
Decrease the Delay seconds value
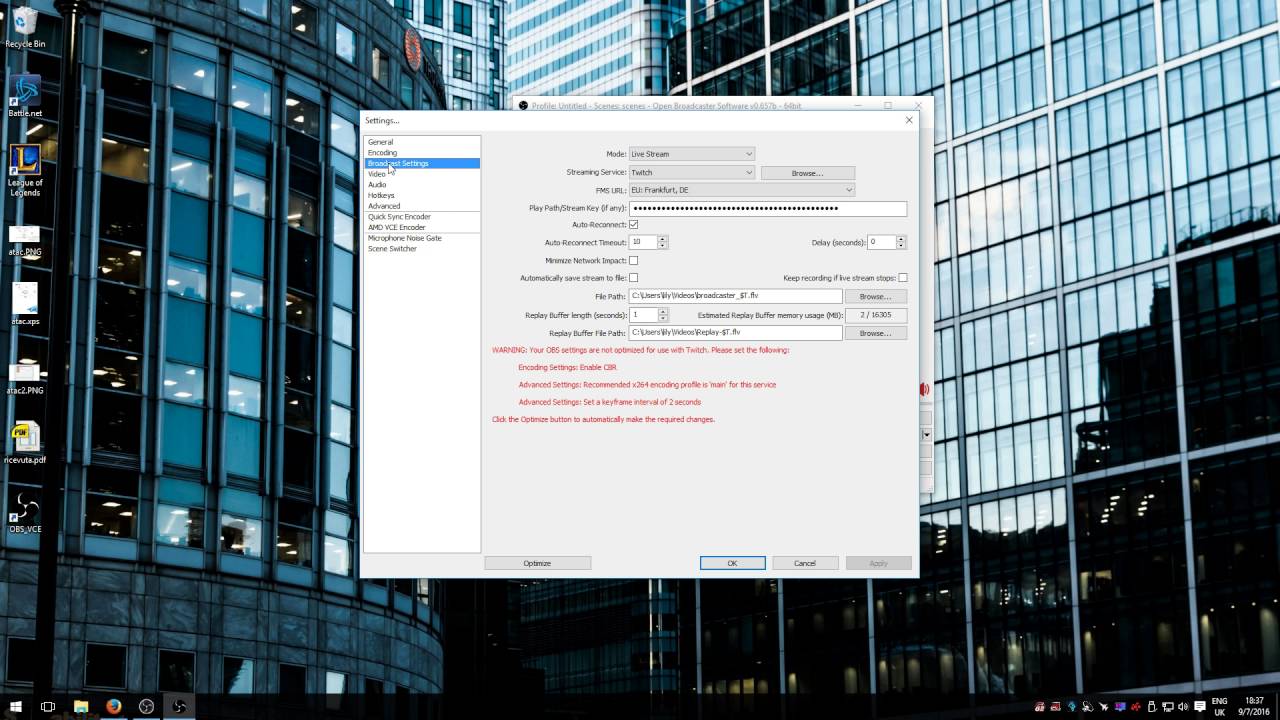point(901,245)
